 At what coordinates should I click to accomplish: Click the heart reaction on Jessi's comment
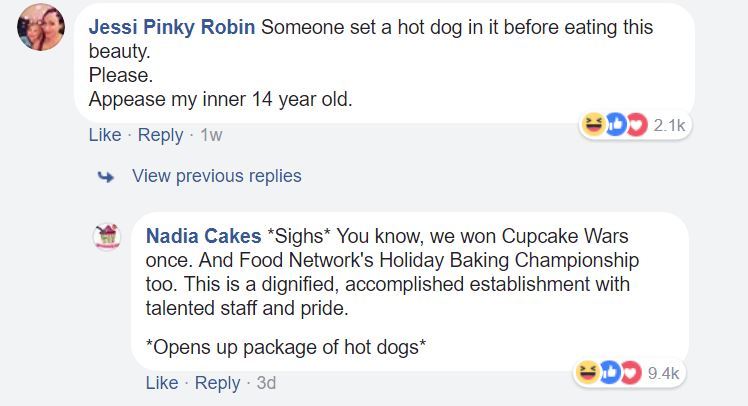coord(632,125)
